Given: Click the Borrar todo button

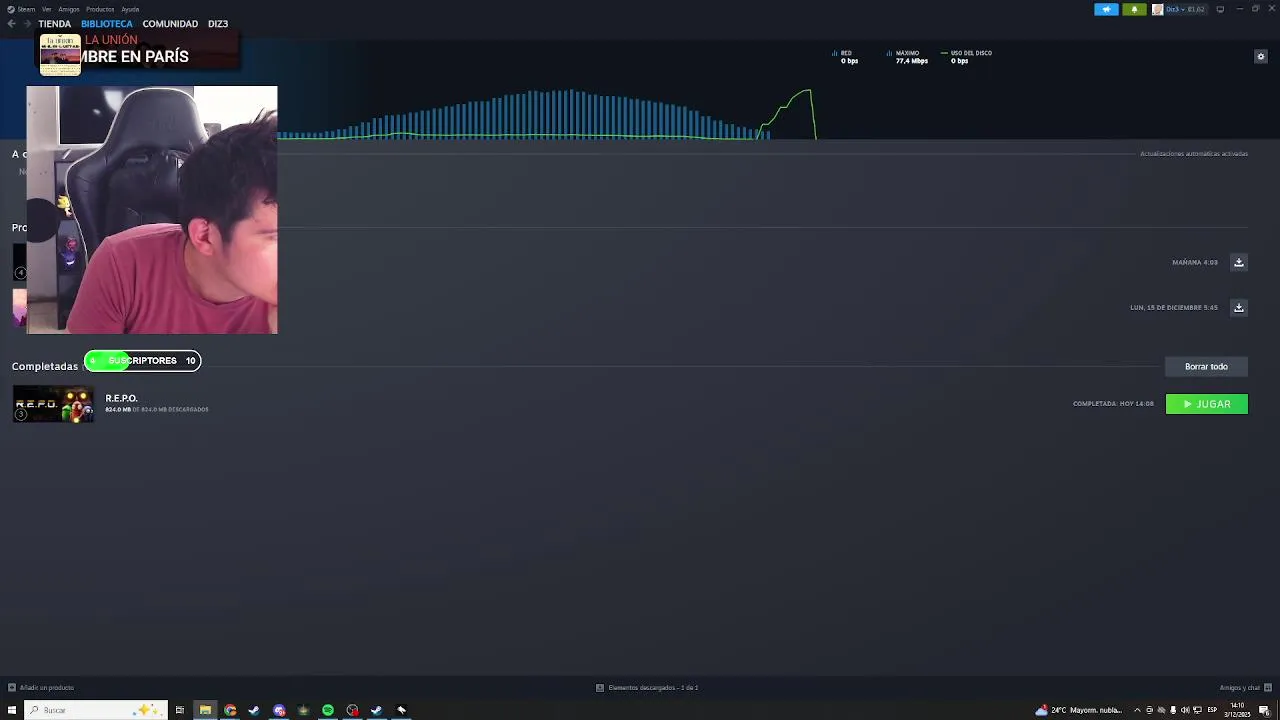Looking at the screenshot, I should coord(1206,366).
